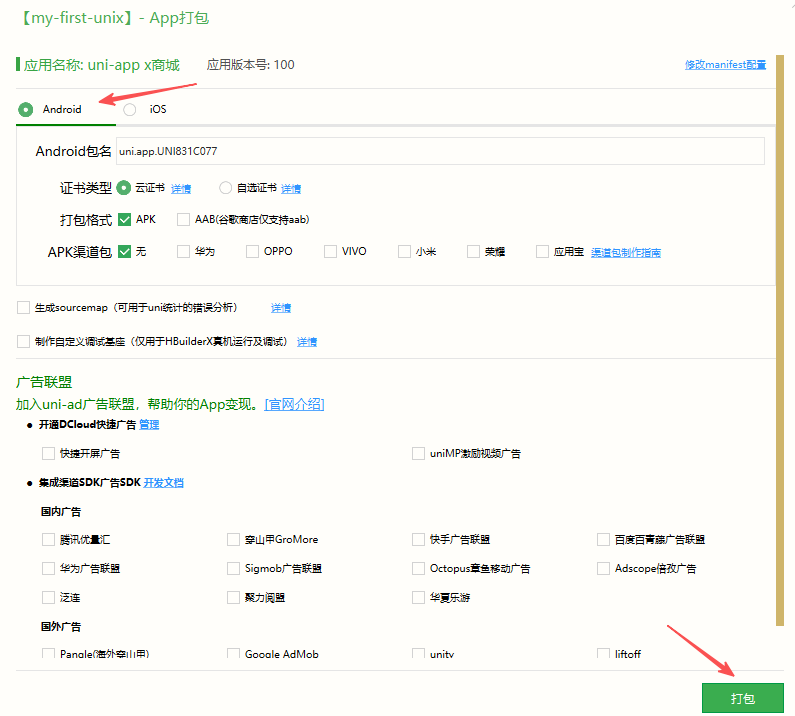This screenshot has height=716, width=795.
Task: Check the 快手广告联盟 option
Action: click(x=418, y=540)
